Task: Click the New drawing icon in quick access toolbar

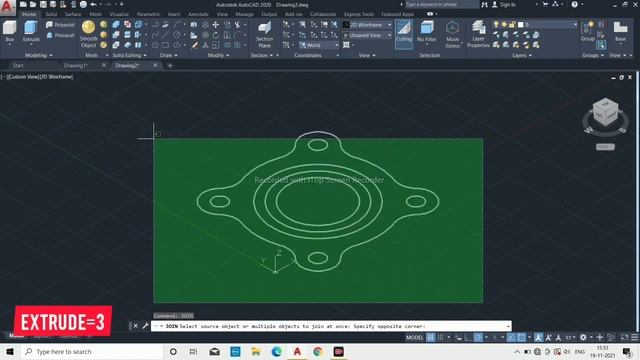Action: (x=23, y=4)
